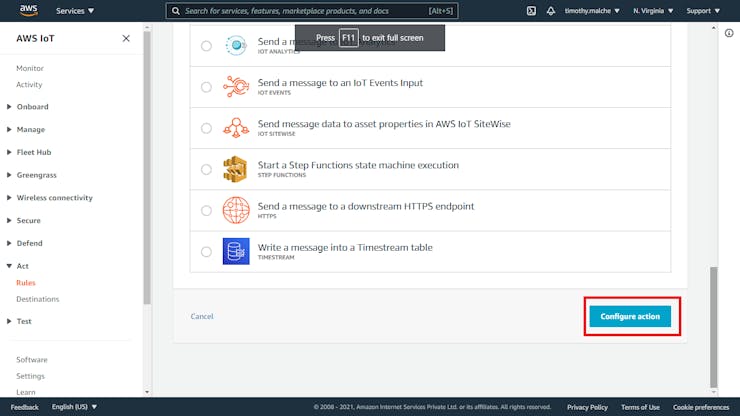This screenshot has width=740, height=416.
Task: Click the Step Functions service icon
Action: click(x=235, y=169)
